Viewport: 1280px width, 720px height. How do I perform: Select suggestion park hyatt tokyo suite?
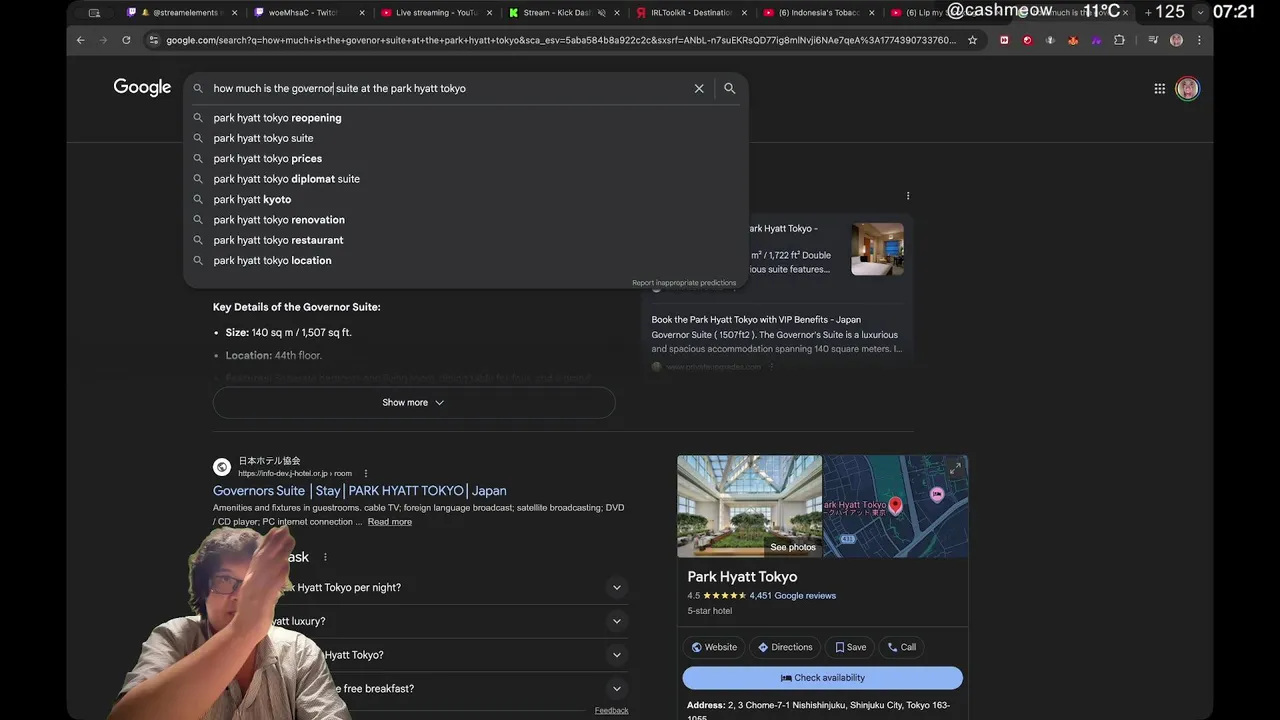pyautogui.click(x=465, y=138)
